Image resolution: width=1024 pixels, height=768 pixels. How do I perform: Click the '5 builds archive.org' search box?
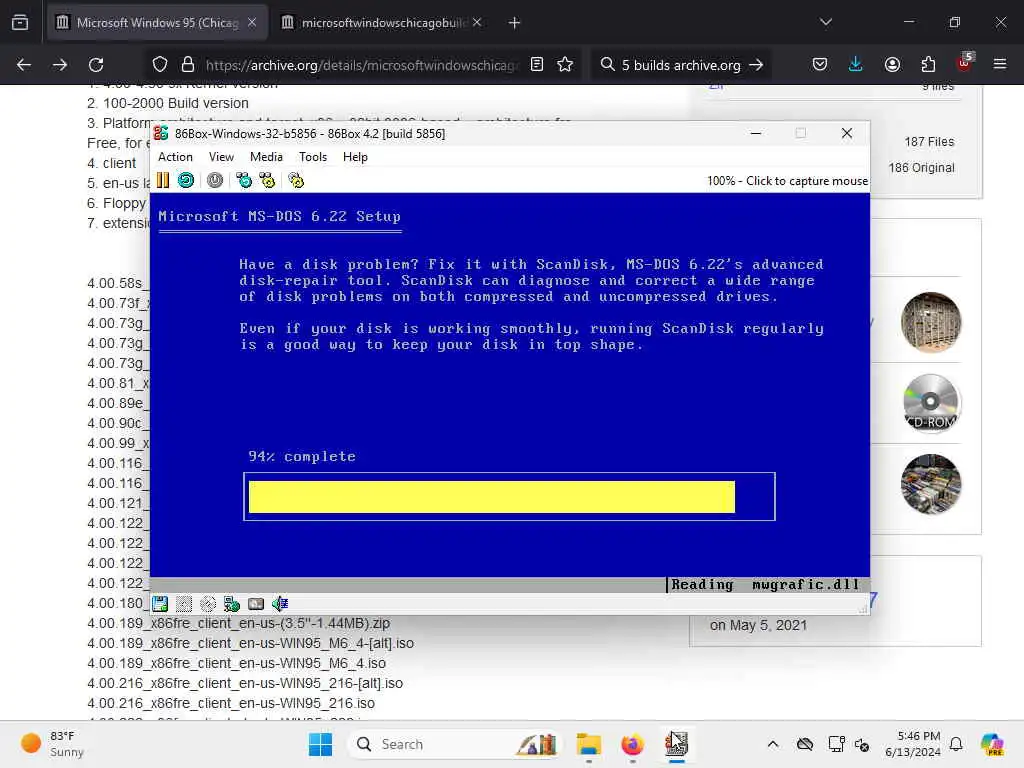pyautogui.click(x=679, y=65)
